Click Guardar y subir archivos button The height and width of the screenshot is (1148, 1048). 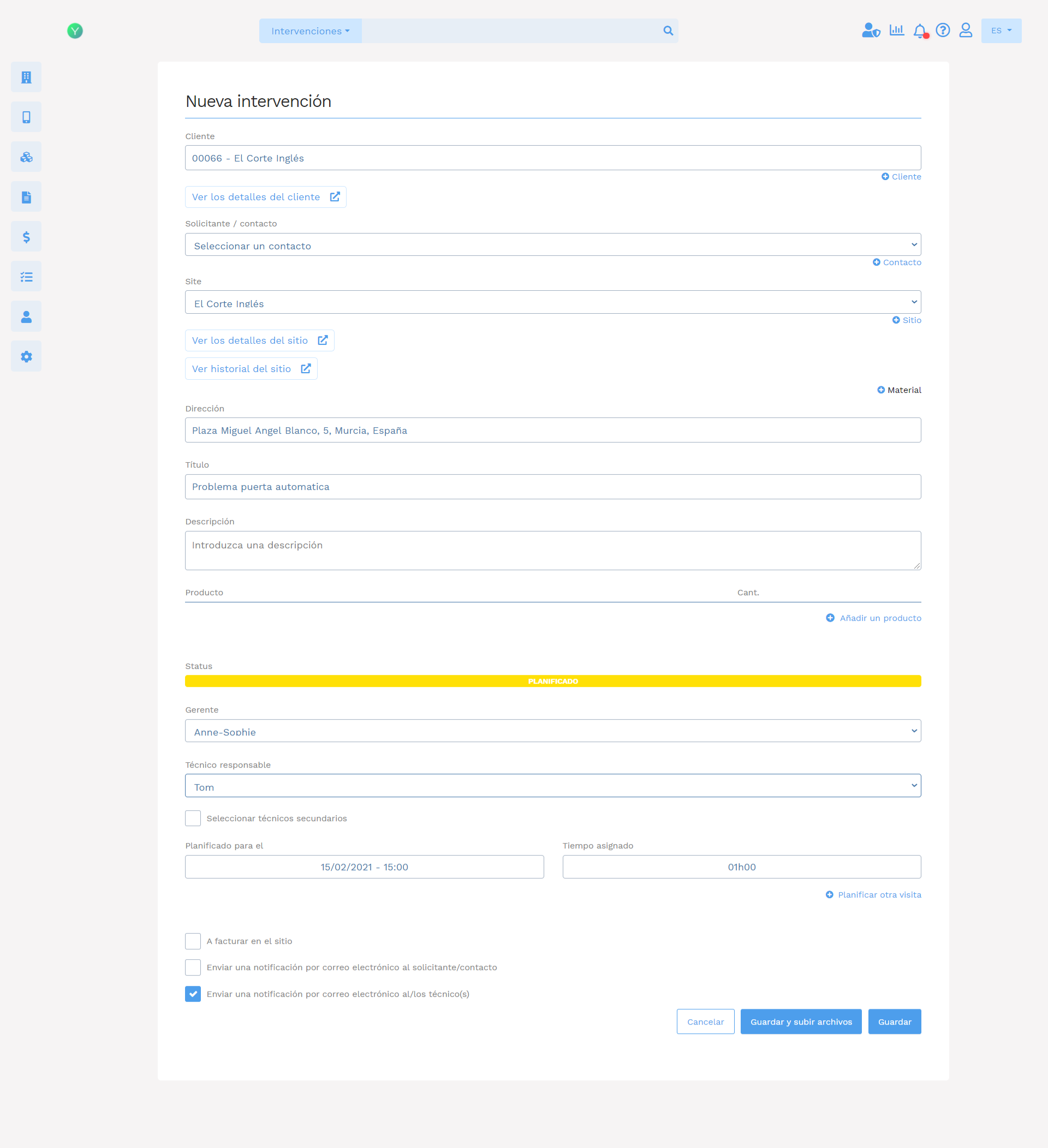point(801,1021)
